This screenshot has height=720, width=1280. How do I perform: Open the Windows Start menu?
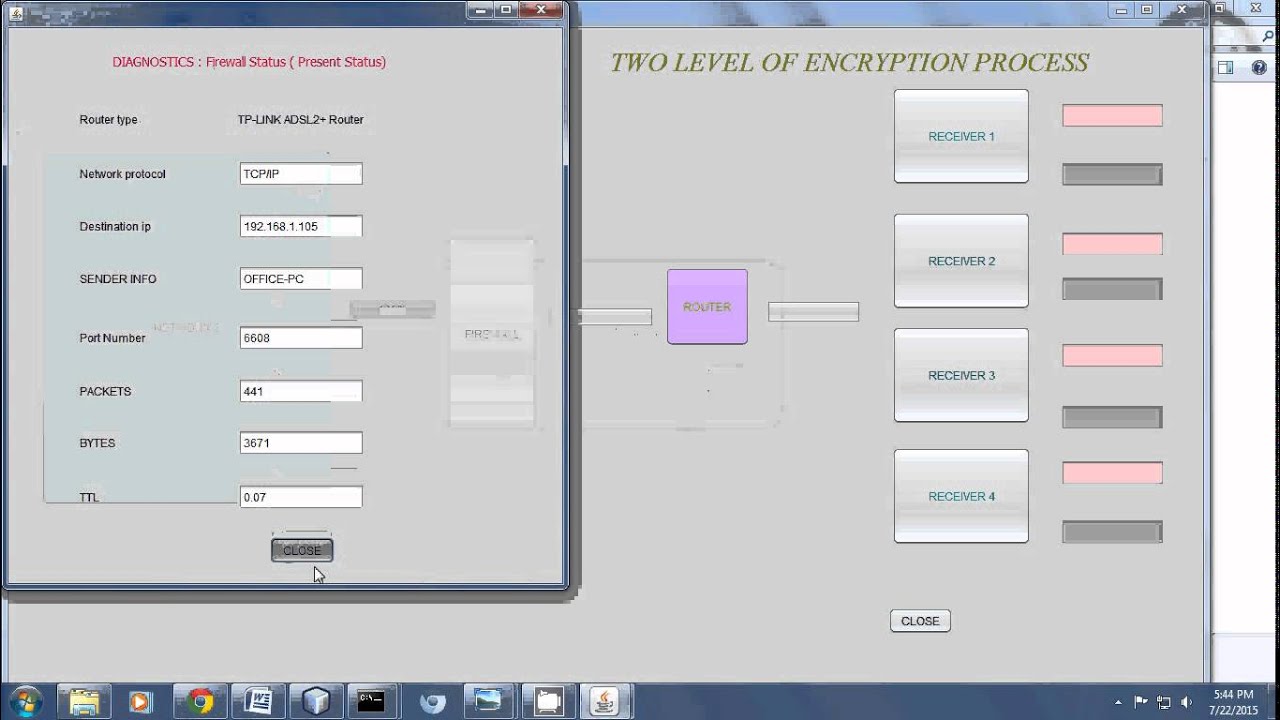click(x=24, y=701)
